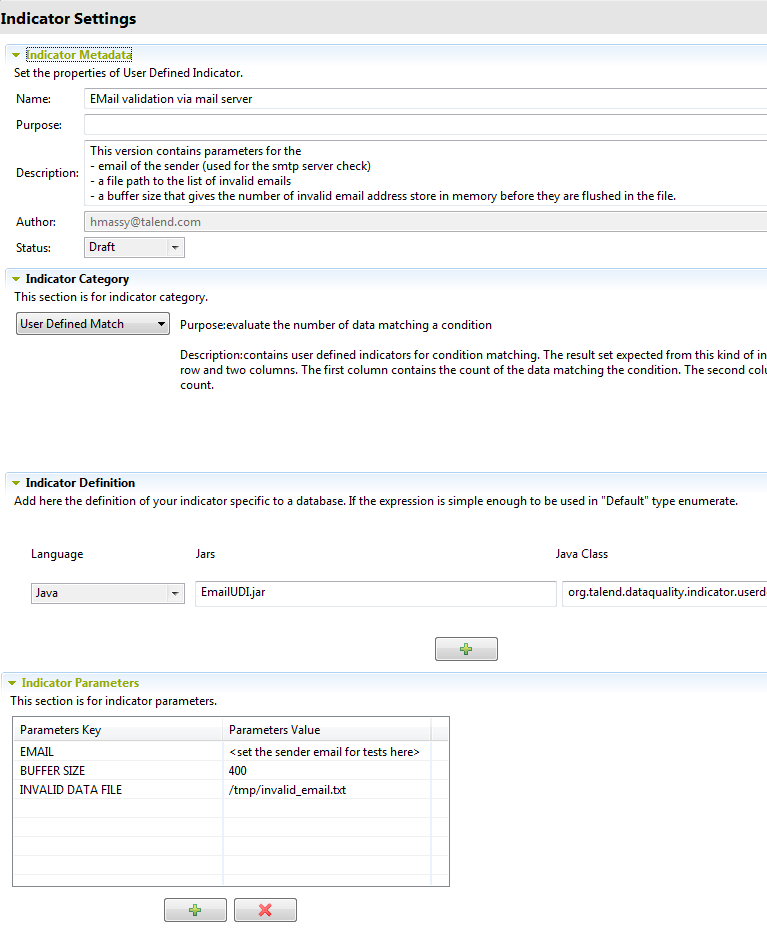
Task: Collapse the Indicator Definition section
Action: [x=16, y=483]
